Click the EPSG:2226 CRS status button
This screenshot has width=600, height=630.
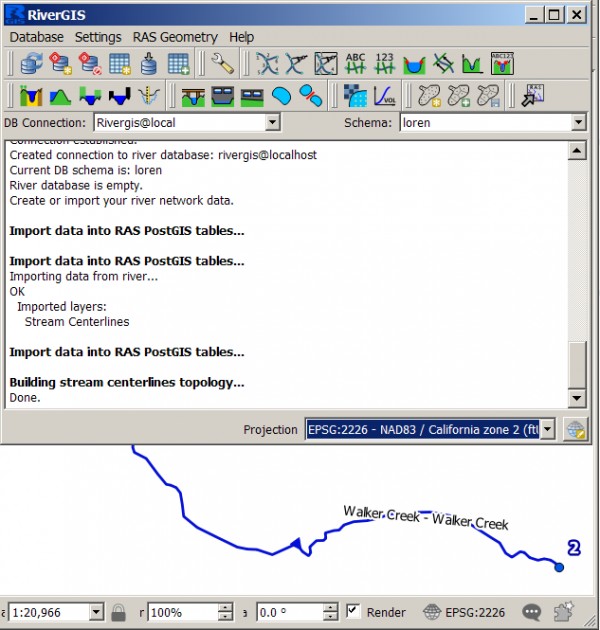point(464,612)
